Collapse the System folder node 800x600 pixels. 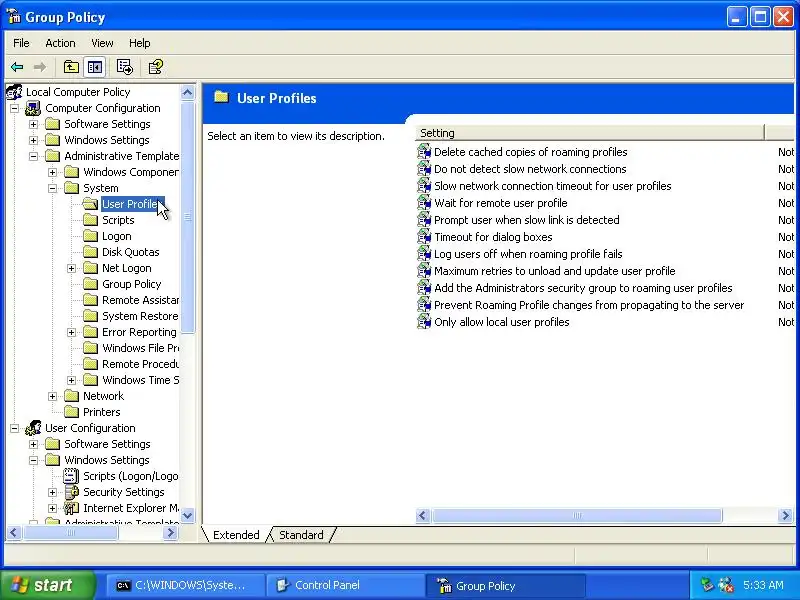(x=52, y=188)
